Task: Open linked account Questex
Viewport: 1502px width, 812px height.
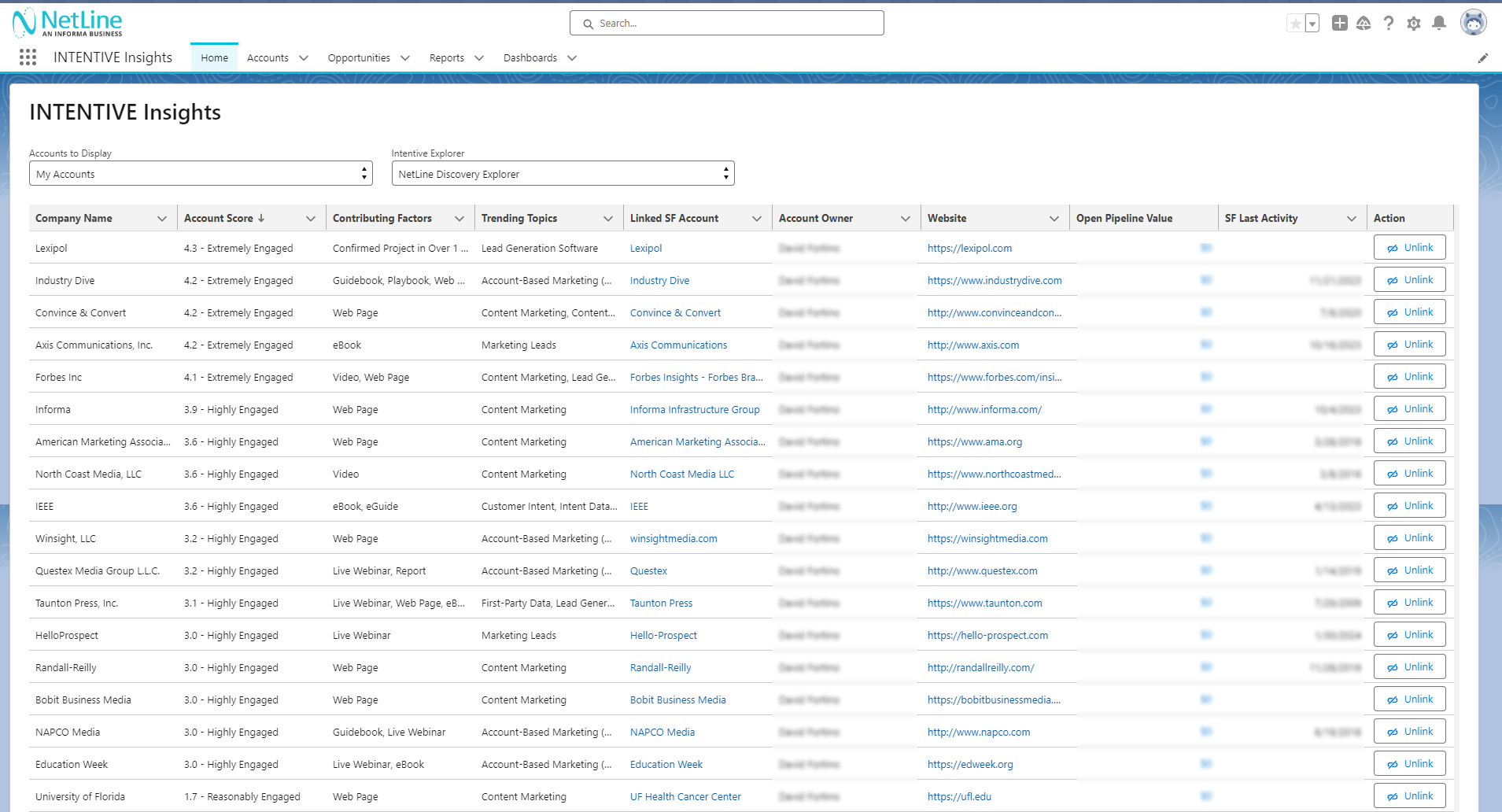Action: click(648, 570)
